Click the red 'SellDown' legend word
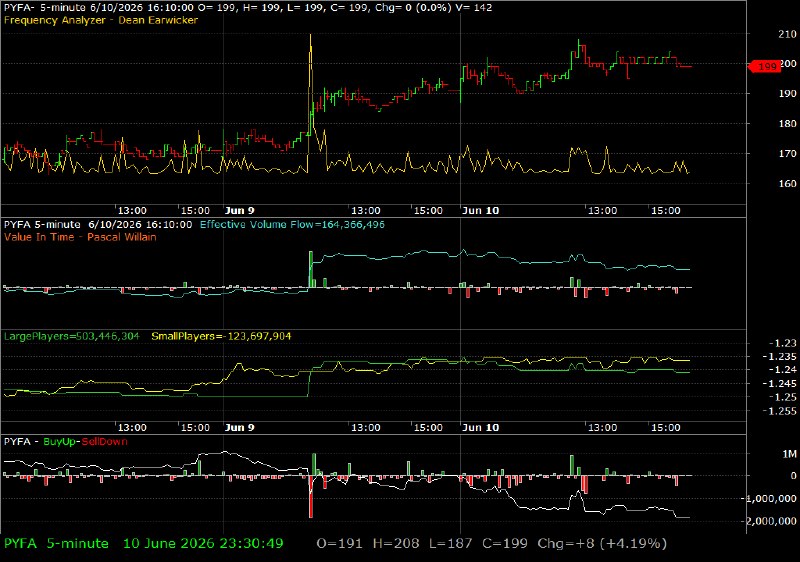 [x=105, y=442]
